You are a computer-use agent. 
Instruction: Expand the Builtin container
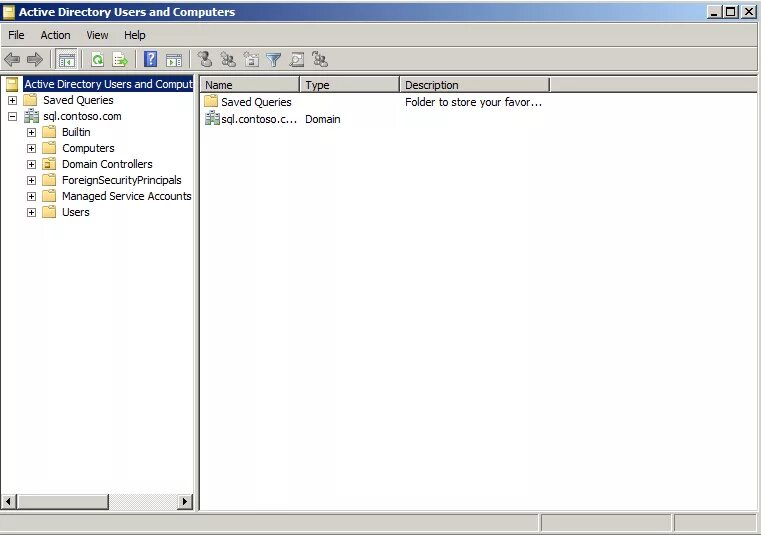(32, 133)
